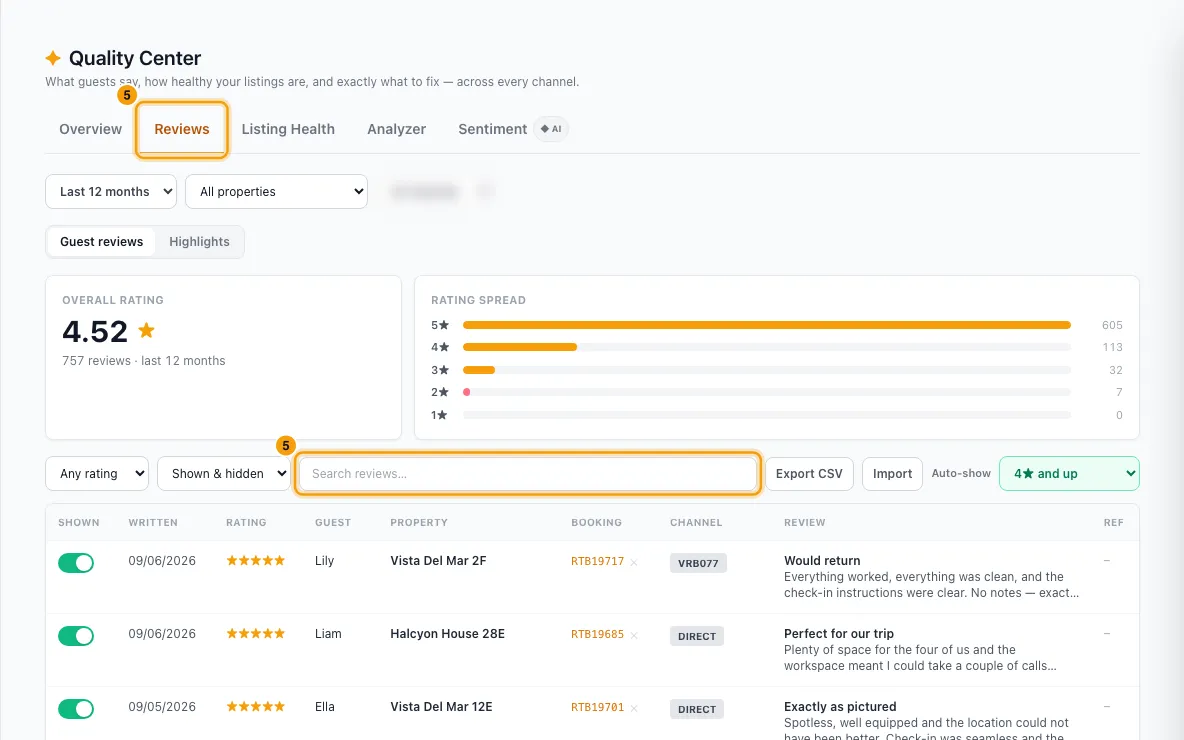Screen dimensions: 1184x740
Task: Open the 'Would return' review
Action: pos(822,560)
